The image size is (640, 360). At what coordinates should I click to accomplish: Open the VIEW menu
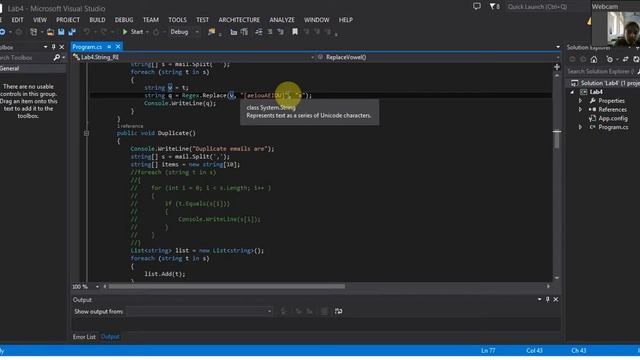click(x=40, y=20)
